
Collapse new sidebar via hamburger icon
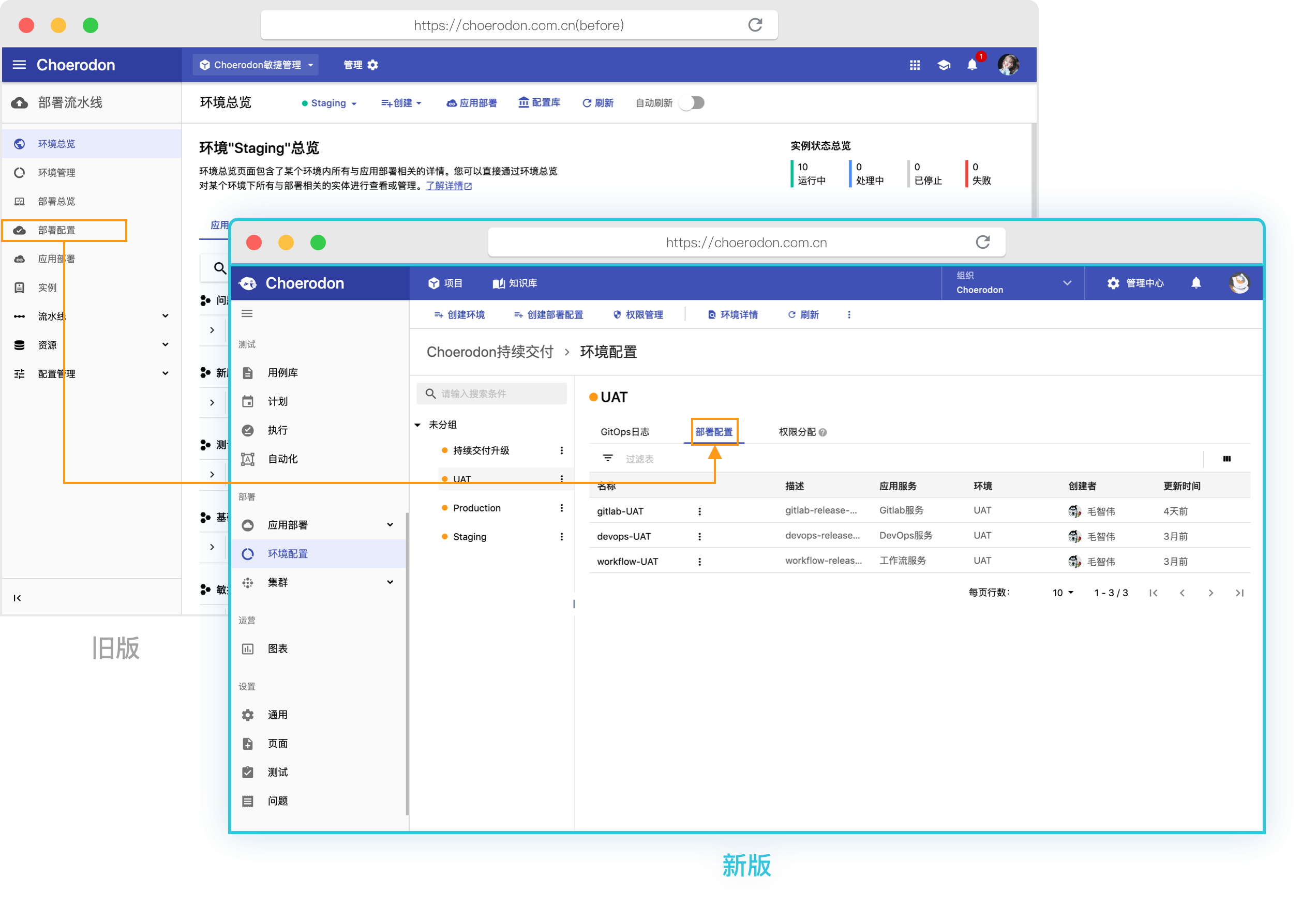pos(247,313)
